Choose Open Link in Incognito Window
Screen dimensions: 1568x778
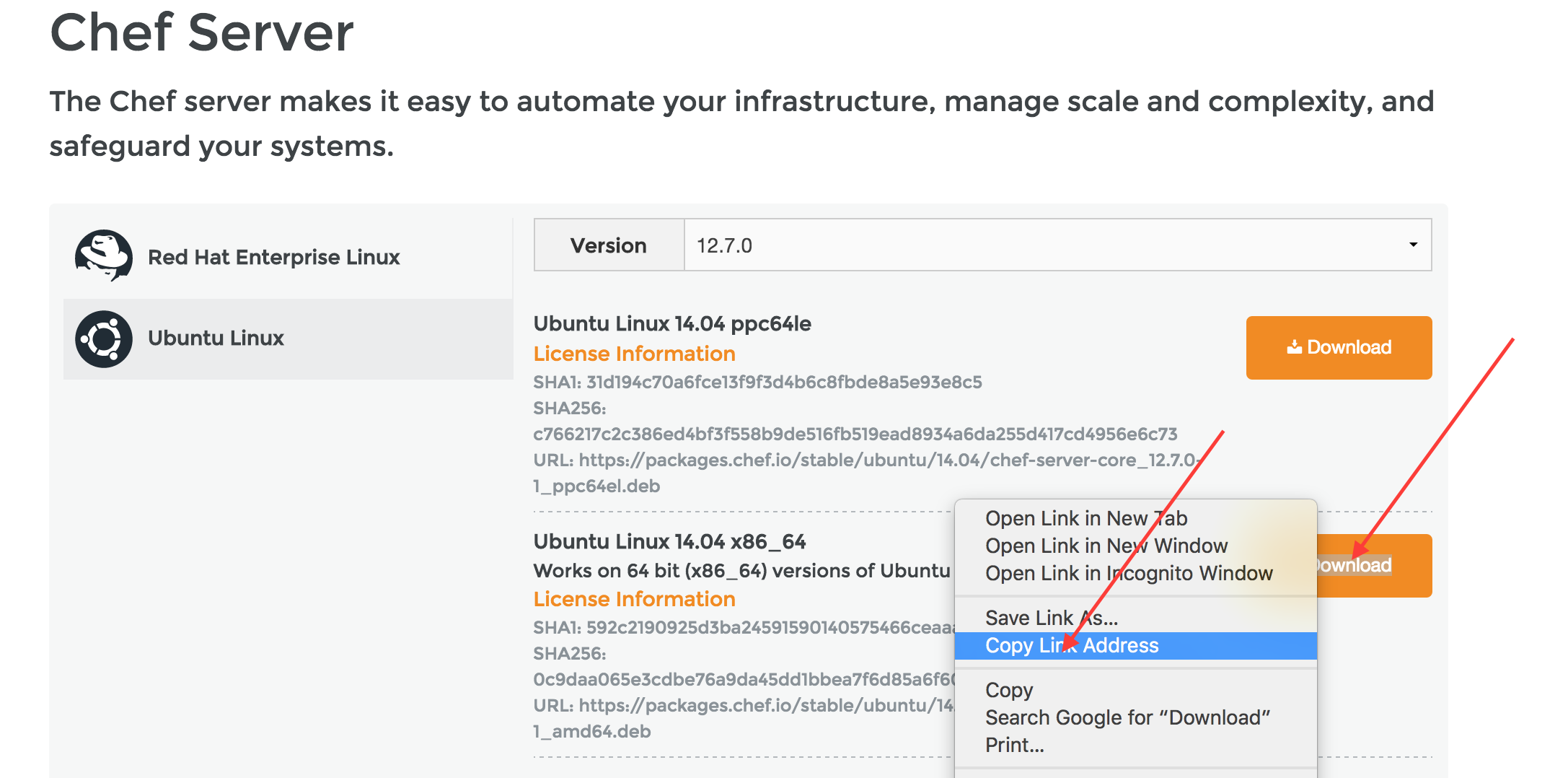point(1136,573)
